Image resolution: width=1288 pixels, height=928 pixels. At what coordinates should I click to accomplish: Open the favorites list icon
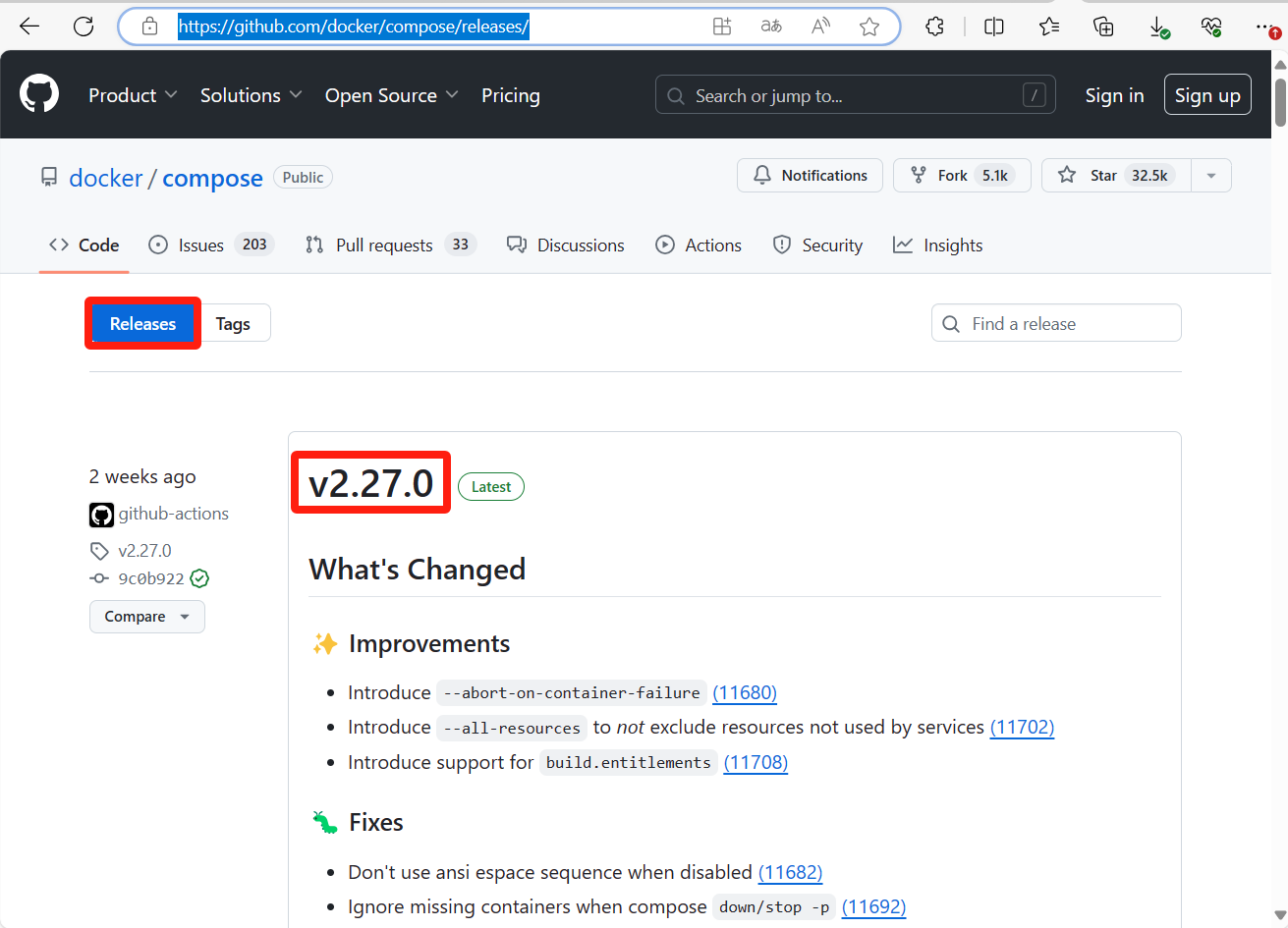pos(1049,27)
